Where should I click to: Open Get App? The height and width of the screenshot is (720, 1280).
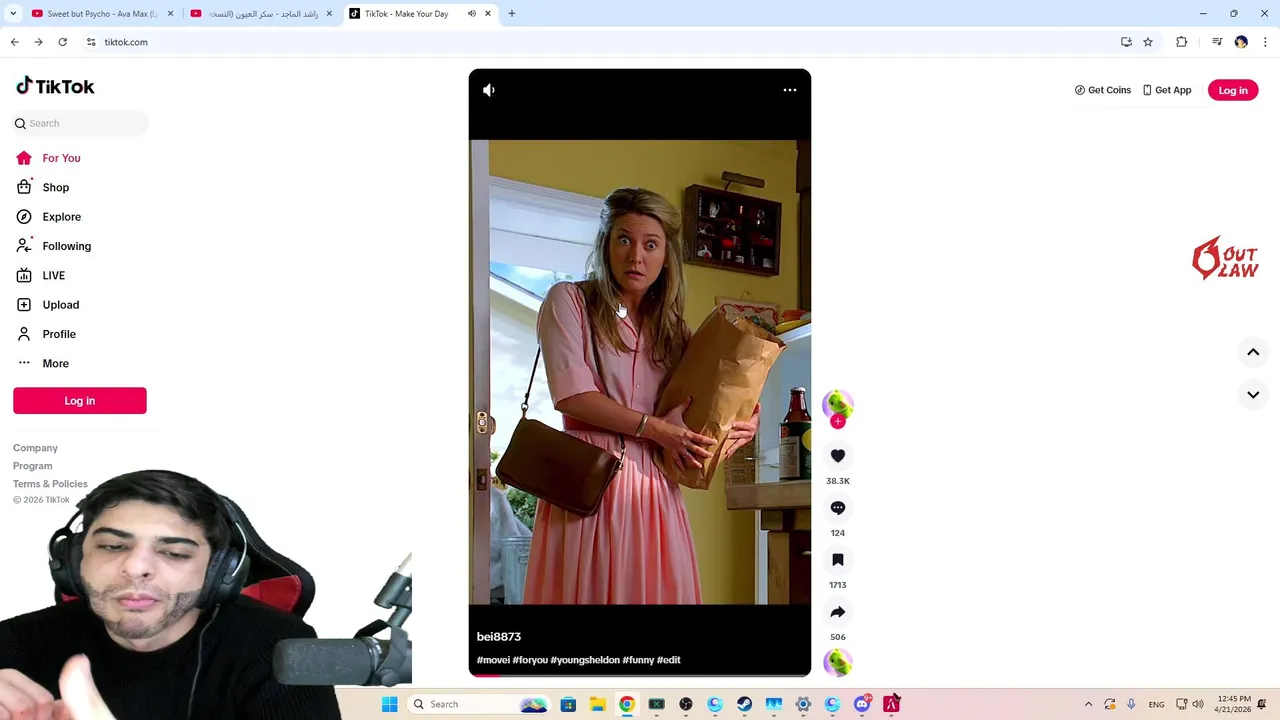click(1167, 90)
